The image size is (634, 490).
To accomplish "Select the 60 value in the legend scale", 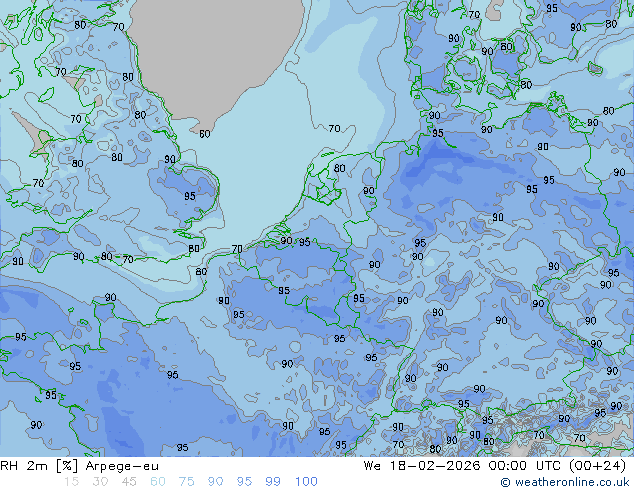I will point(158,482).
